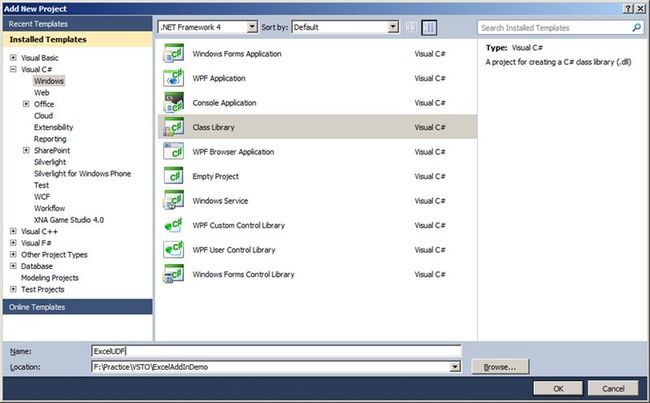
Task: Click the Browse... button
Action: click(x=500, y=367)
